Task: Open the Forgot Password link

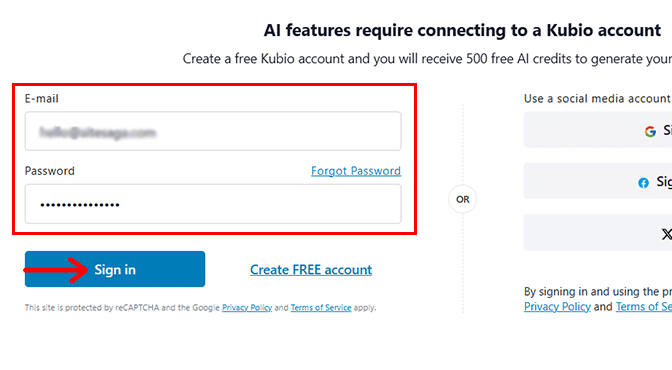Action: point(356,171)
